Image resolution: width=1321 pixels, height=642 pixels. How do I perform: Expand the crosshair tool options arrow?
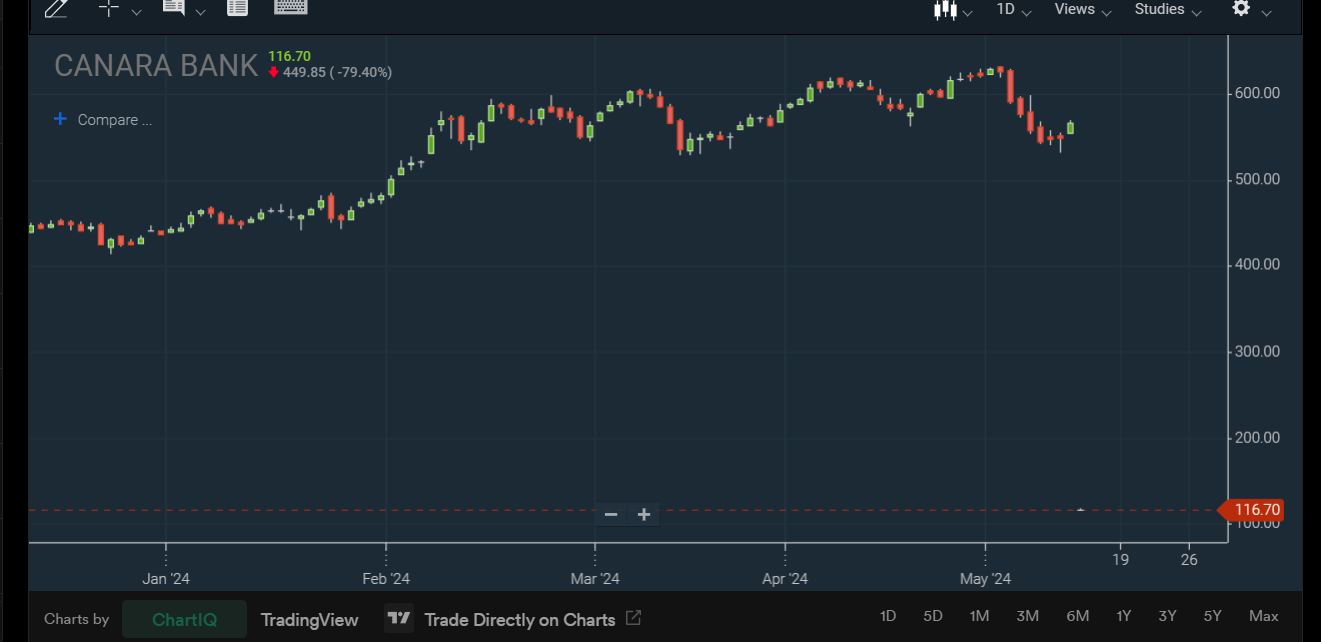pyautogui.click(x=137, y=12)
